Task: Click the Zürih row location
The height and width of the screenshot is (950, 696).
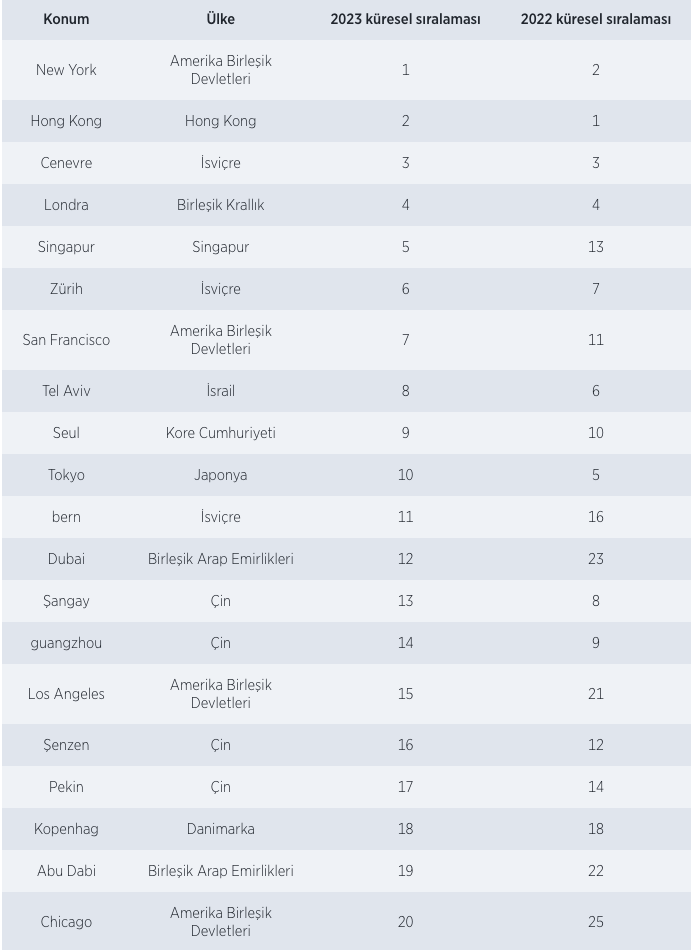Action: (66, 288)
